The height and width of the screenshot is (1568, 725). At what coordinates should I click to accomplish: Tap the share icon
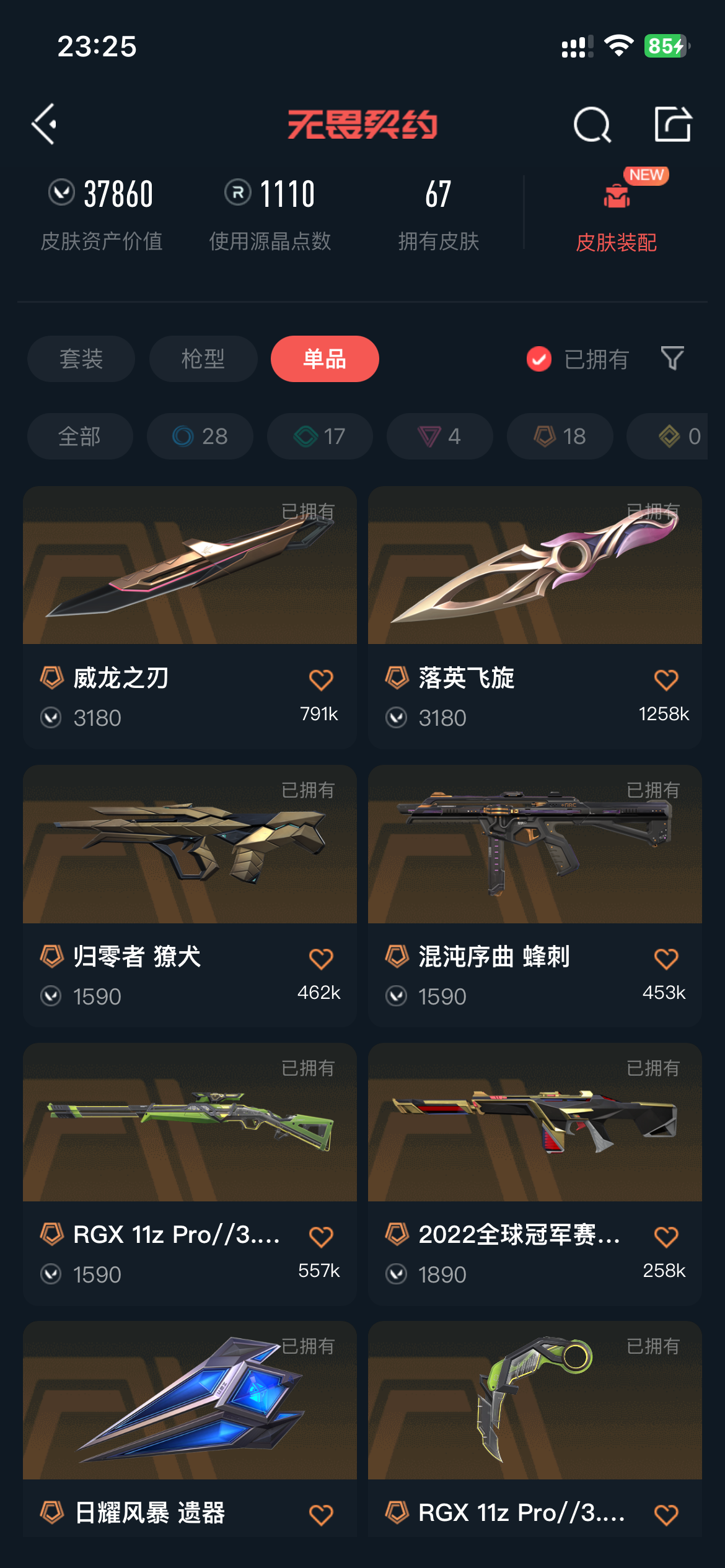pyautogui.click(x=672, y=124)
